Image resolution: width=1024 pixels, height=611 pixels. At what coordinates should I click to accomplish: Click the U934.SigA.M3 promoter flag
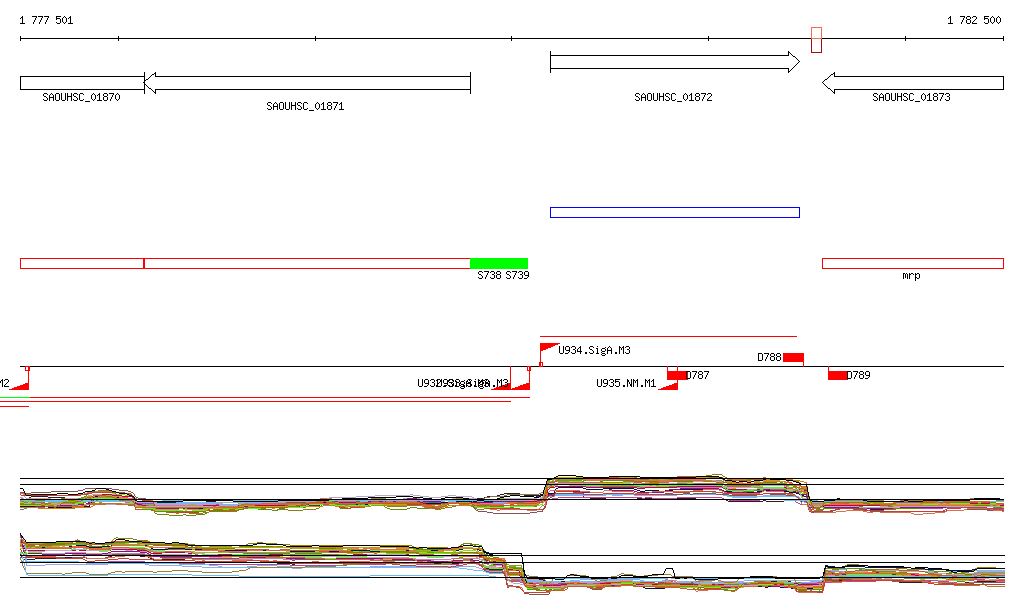(548, 349)
